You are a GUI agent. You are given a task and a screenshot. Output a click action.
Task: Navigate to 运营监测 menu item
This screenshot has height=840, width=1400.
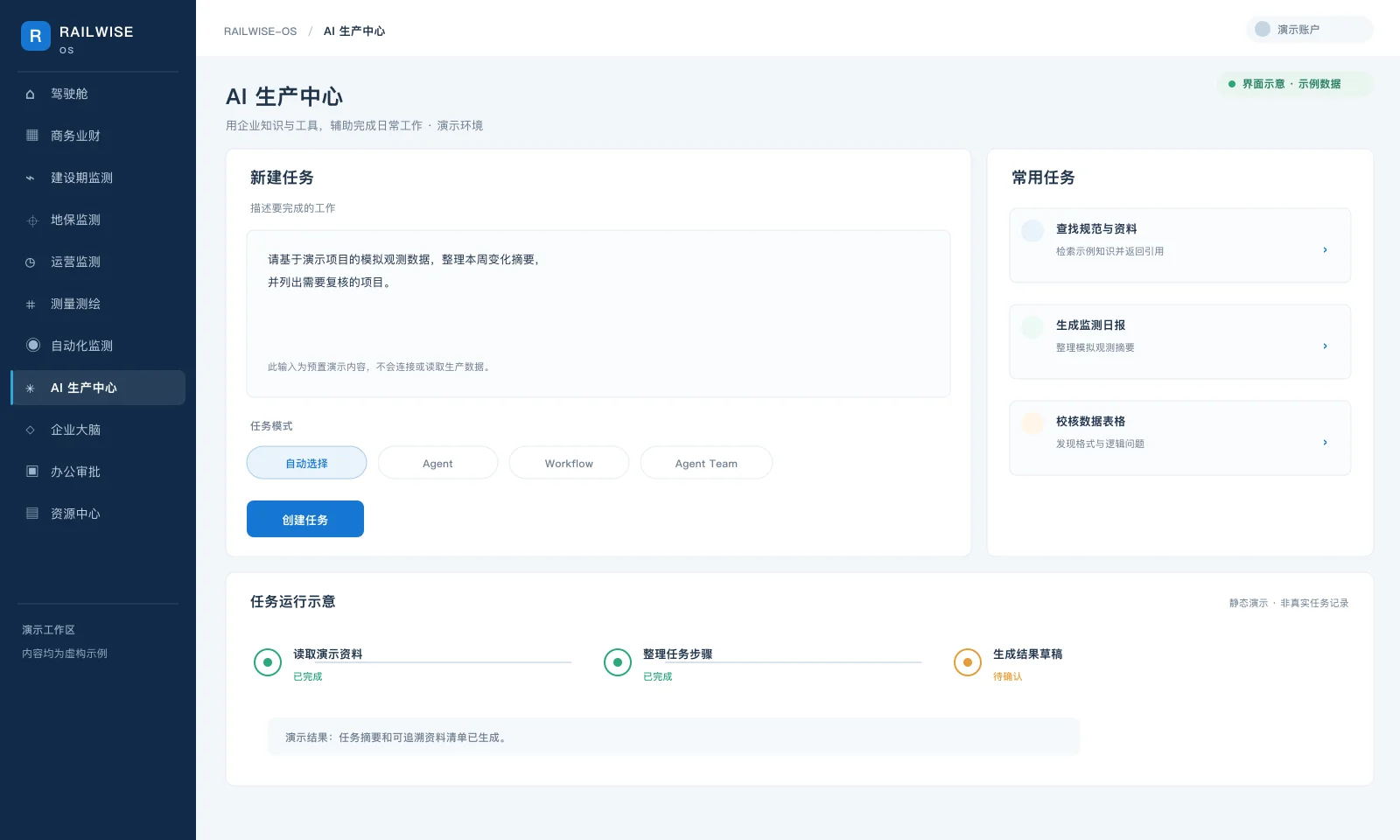(98, 262)
